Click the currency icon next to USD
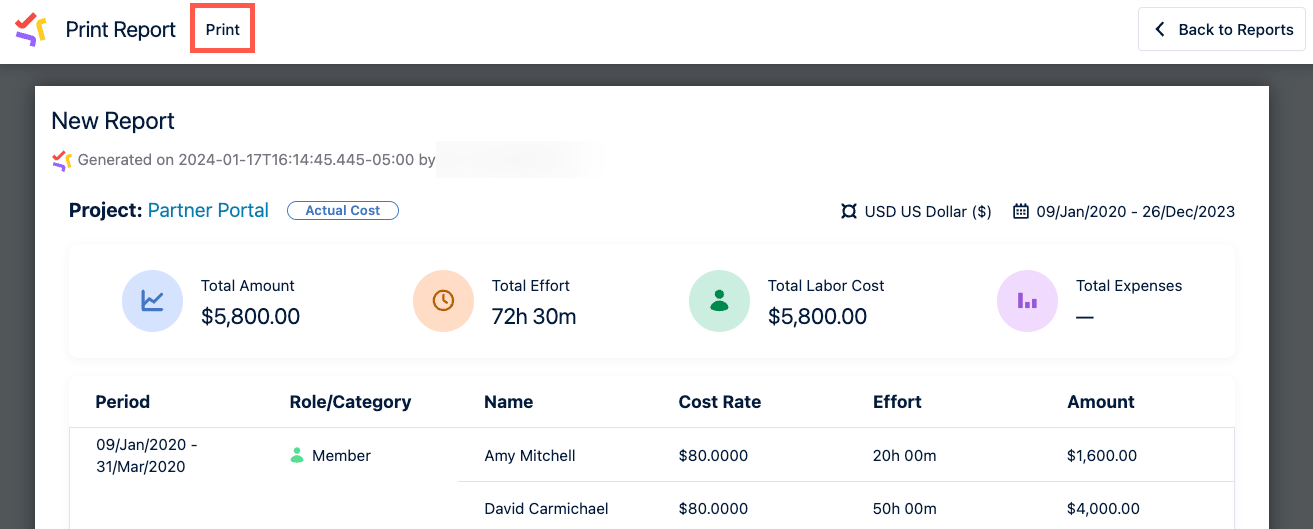The height and width of the screenshot is (529, 1313). click(849, 211)
